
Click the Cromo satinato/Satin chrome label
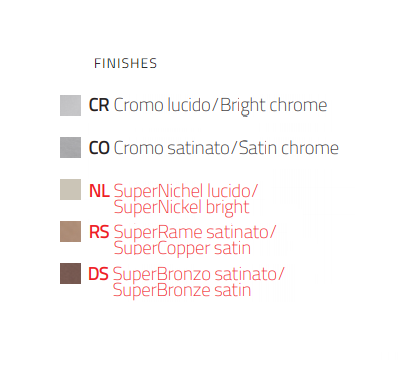click(x=226, y=148)
